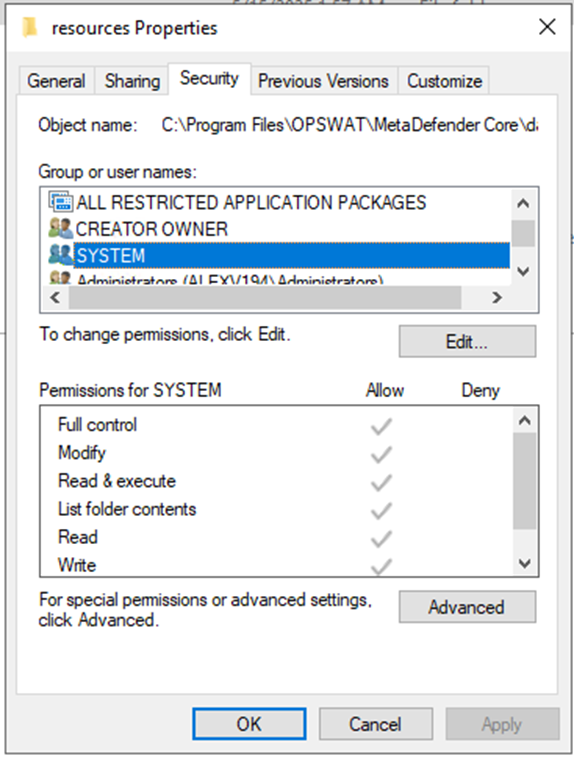
Task: Open the Previous Versions tab
Action: tap(323, 81)
